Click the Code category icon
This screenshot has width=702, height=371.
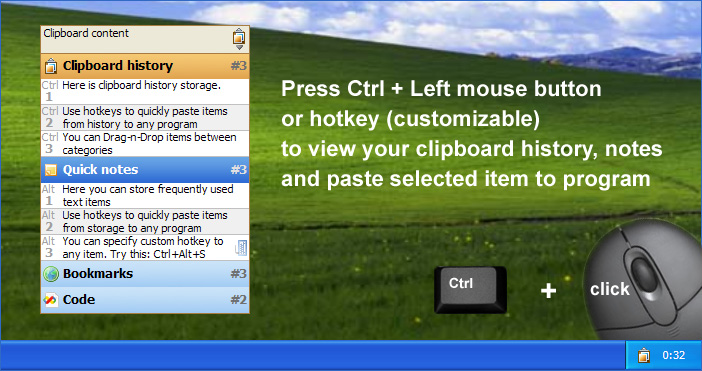[x=51, y=300]
